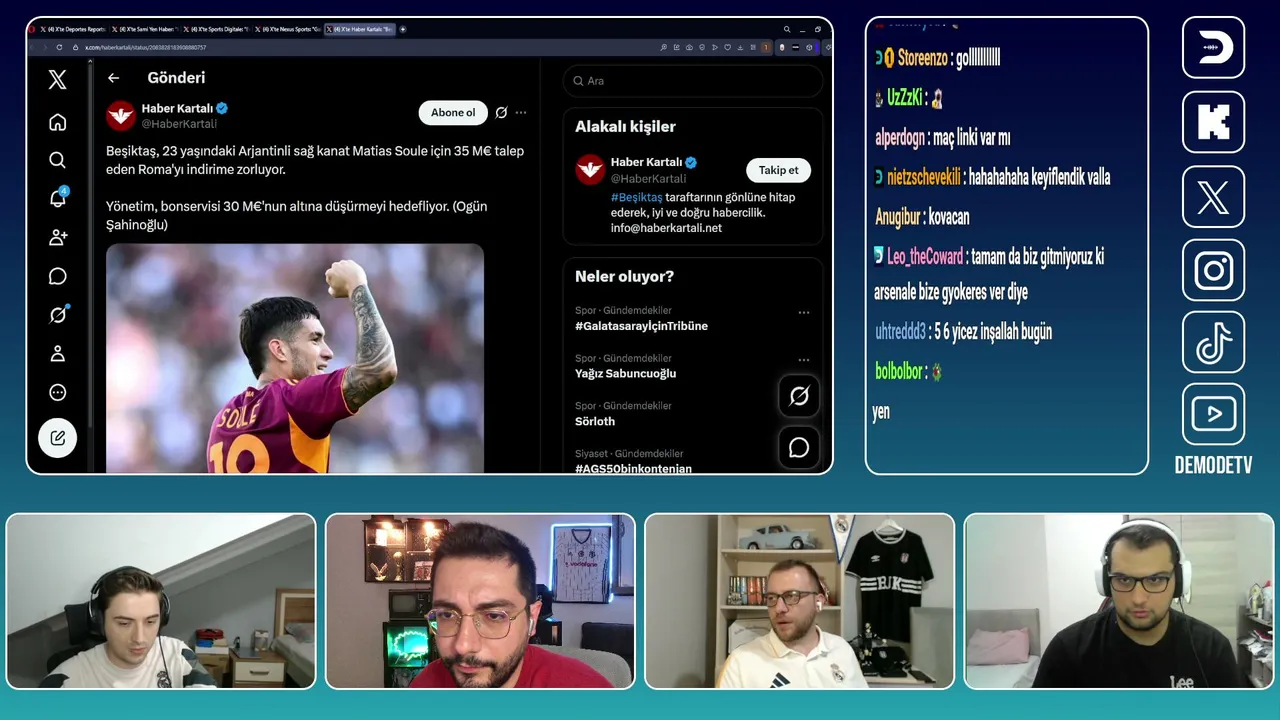Open @HaberKartali handle in Alakalı kişiler
This screenshot has width=1280, height=720.
pyautogui.click(x=648, y=179)
